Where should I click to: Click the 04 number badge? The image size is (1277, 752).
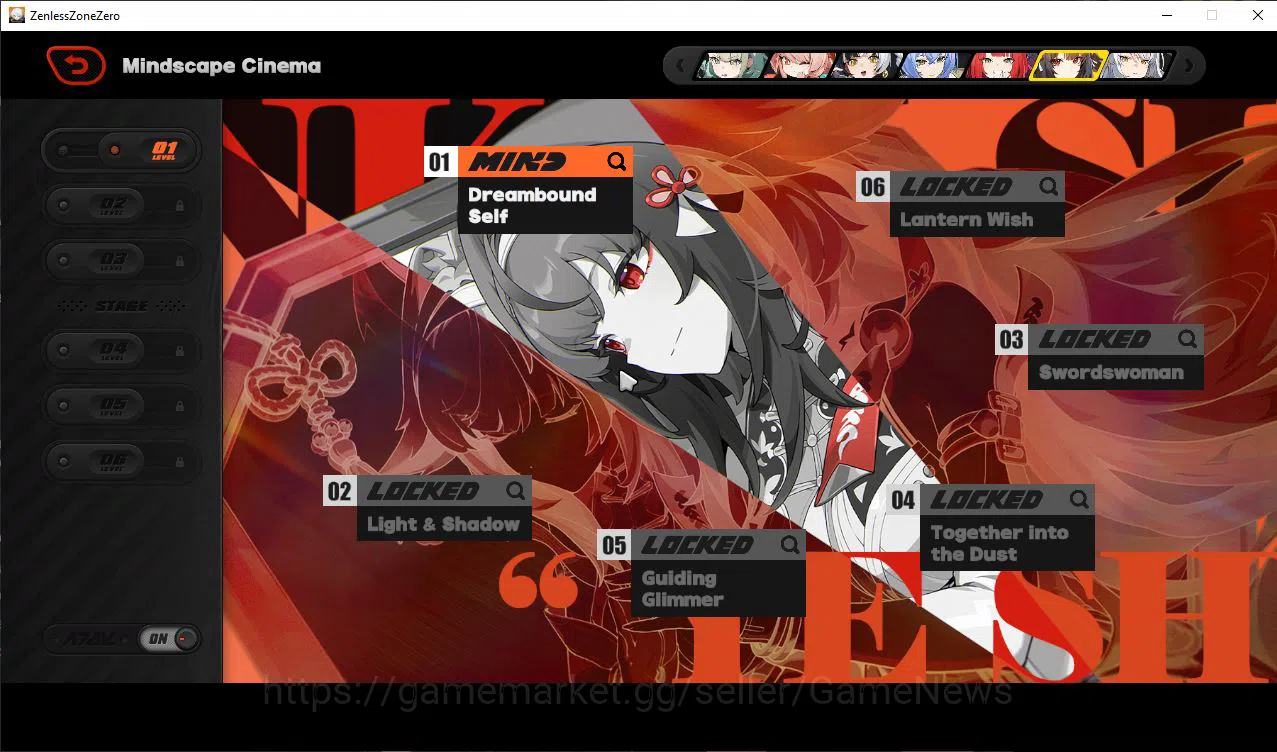(x=903, y=499)
